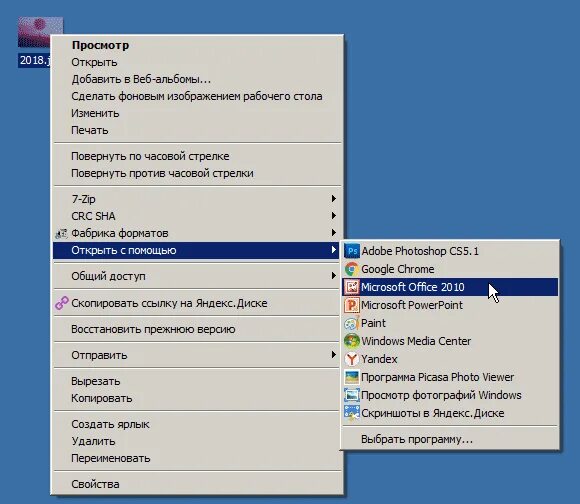This screenshot has width=580, height=504.
Task: Open with Просмотр фотографий Windows label
Action: pos(441,395)
